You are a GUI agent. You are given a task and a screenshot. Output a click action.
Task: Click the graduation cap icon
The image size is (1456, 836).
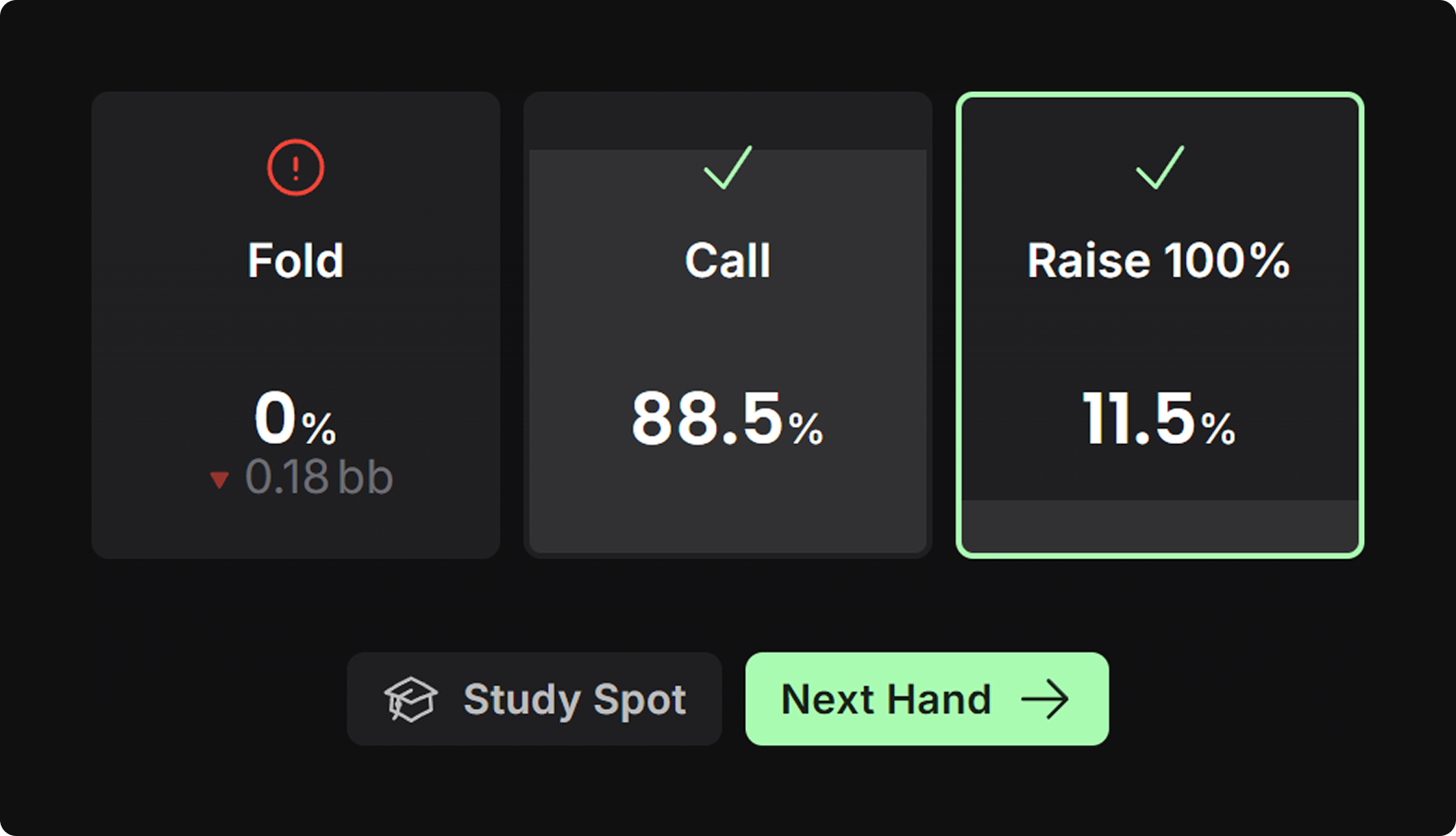coord(411,699)
